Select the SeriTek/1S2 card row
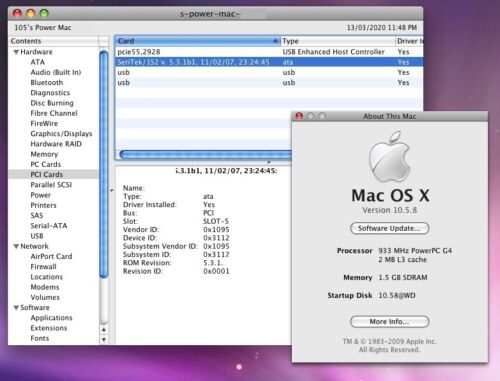 tap(269, 62)
